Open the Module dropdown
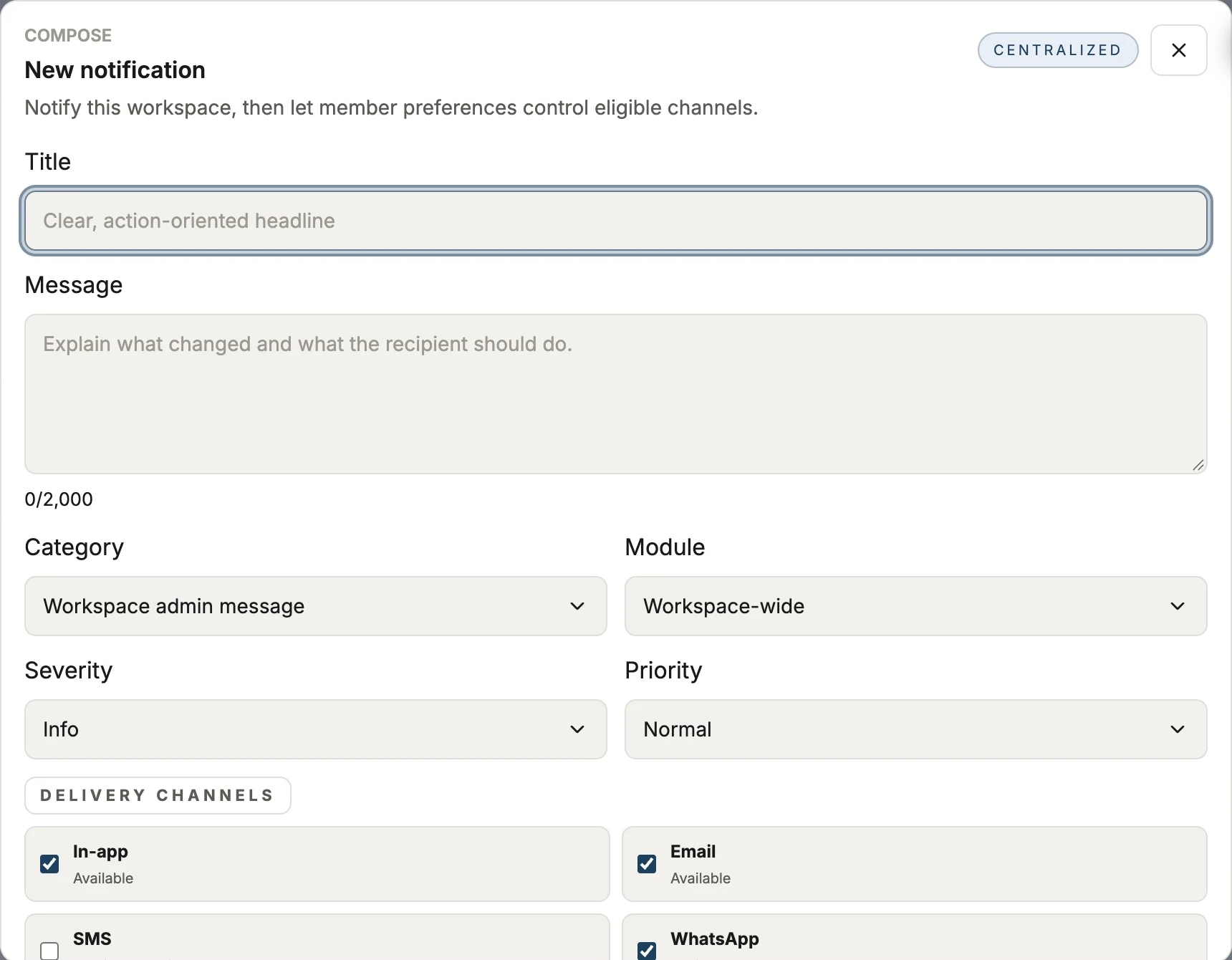Viewport: 1232px width, 960px height. pos(915,606)
